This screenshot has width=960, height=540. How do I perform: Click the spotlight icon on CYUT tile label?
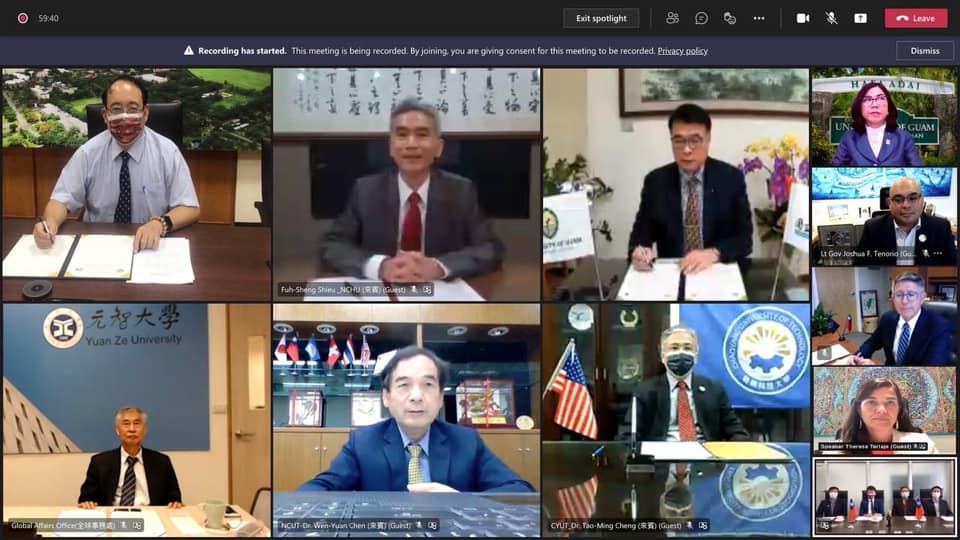(703, 525)
